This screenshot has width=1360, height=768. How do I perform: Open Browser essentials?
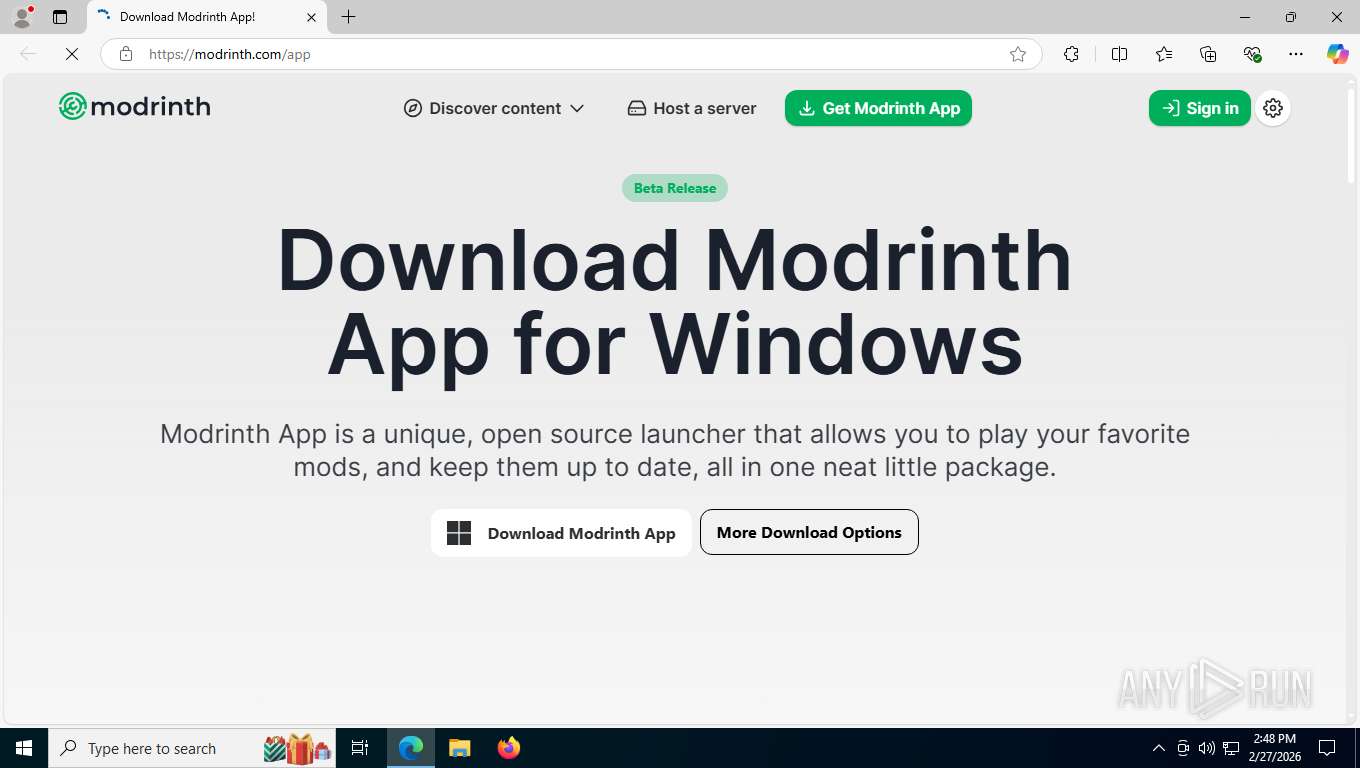[x=1252, y=54]
